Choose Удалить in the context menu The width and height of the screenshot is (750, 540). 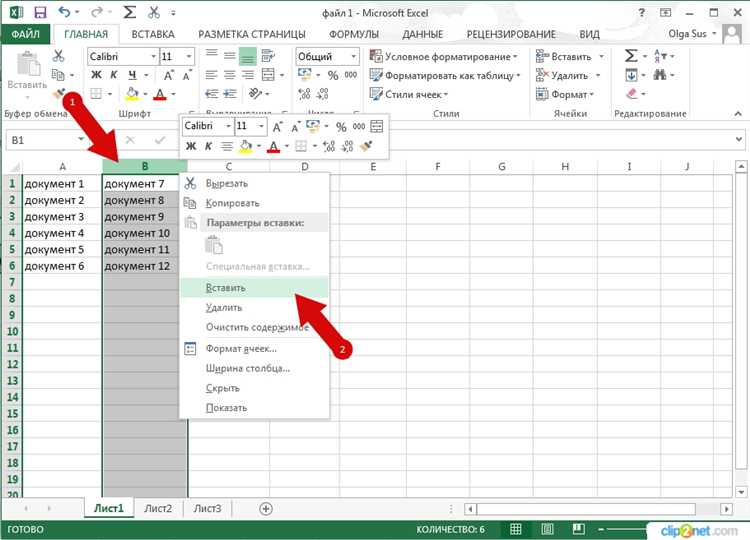(x=254, y=308)
